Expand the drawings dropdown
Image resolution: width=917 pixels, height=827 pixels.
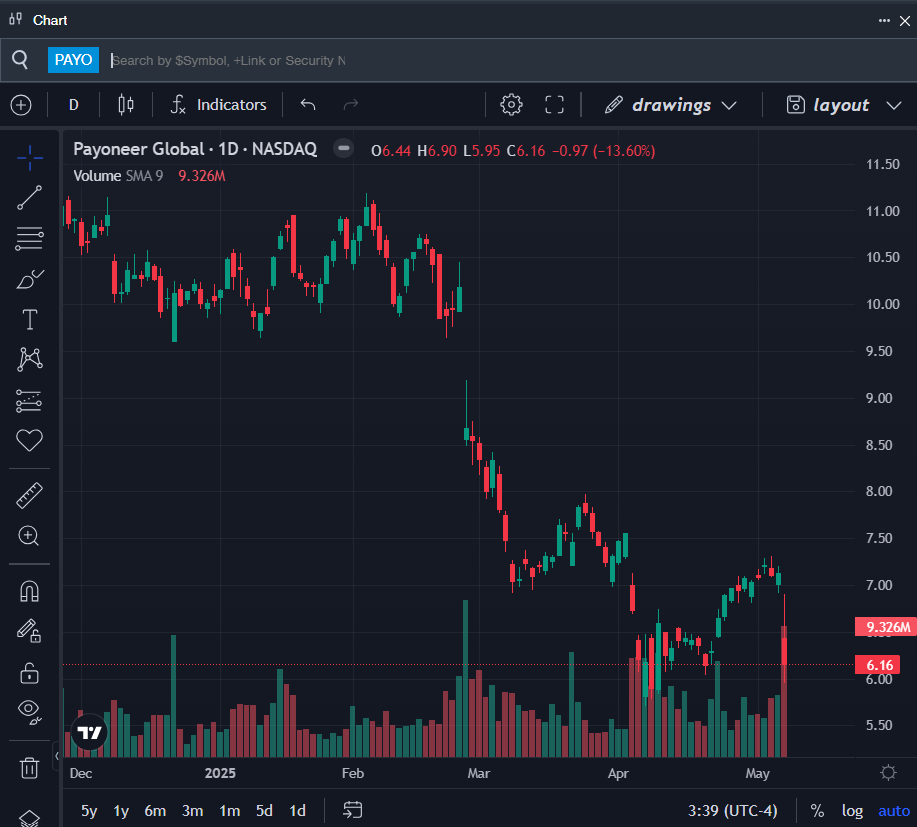pos(671,105)
